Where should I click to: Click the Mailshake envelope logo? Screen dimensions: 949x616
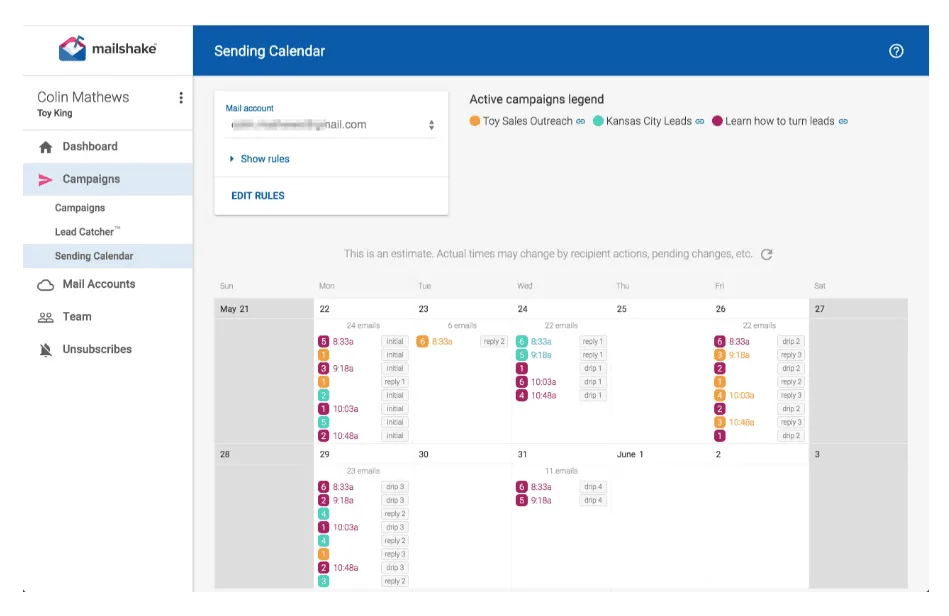coord(70,47)
